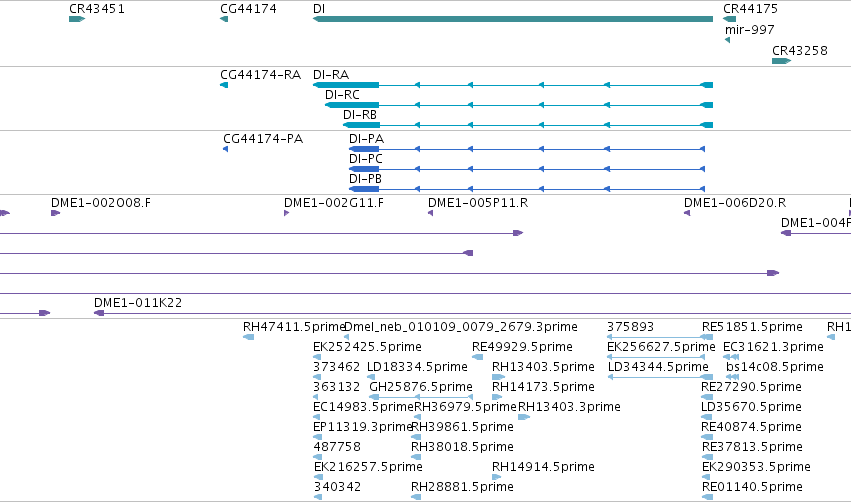Image resolution: width=851 pixels, height=502 pixels.
Task: Select the RH39861.5prime label
Action: pyautogui.click(x=462, y=427)
